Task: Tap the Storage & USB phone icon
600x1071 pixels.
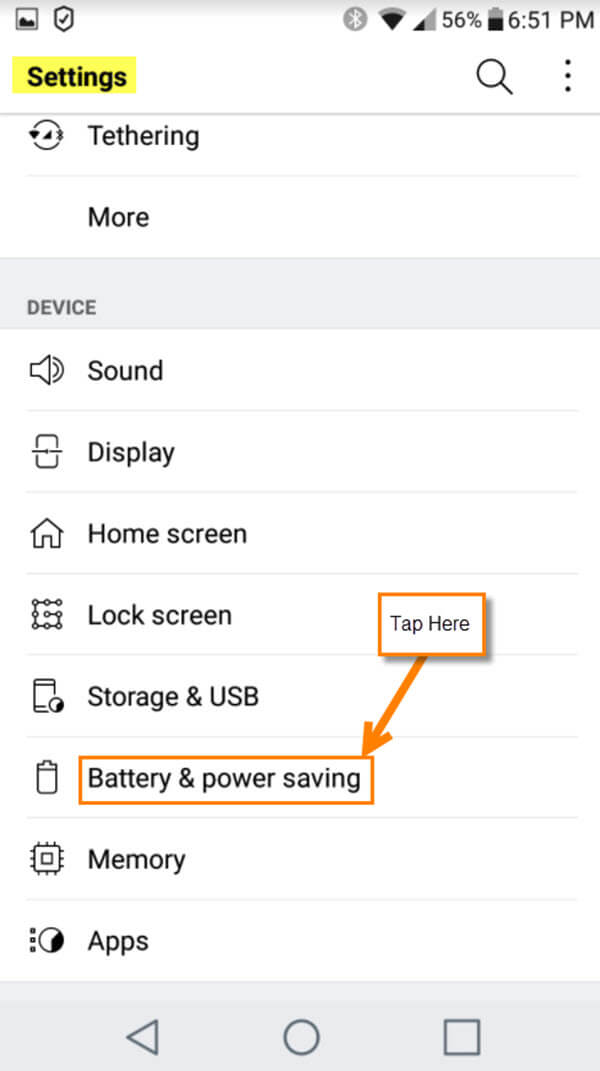Action: pos(46,696)
